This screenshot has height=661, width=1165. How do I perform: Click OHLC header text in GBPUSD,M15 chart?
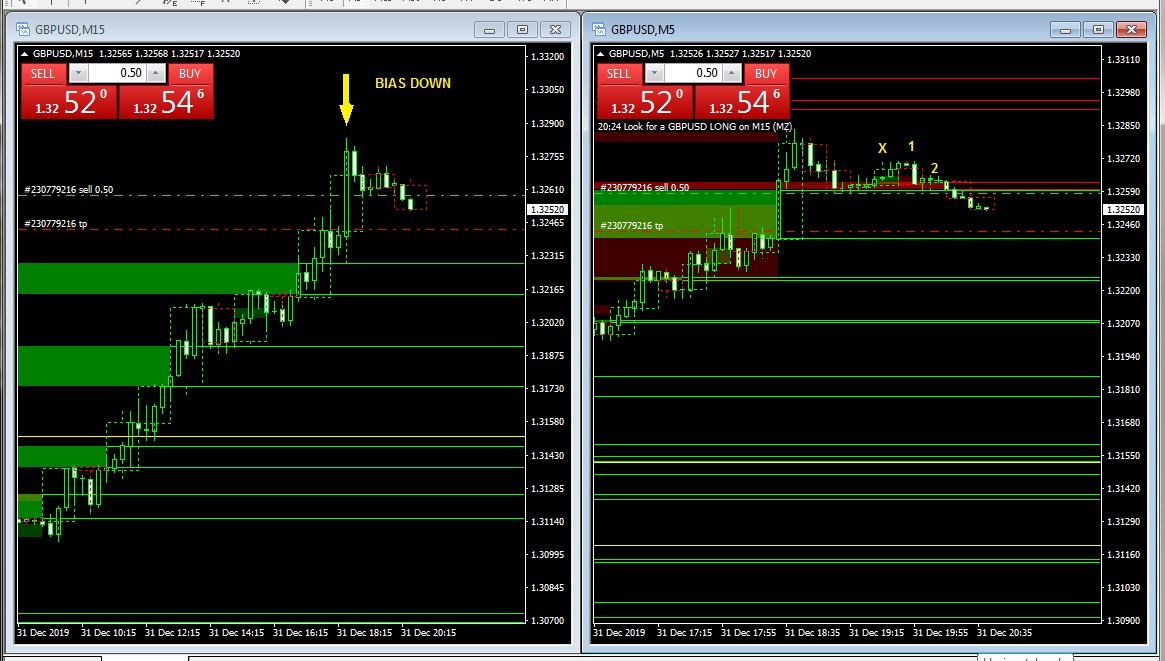pyautogui.click(x=137, y=53)
